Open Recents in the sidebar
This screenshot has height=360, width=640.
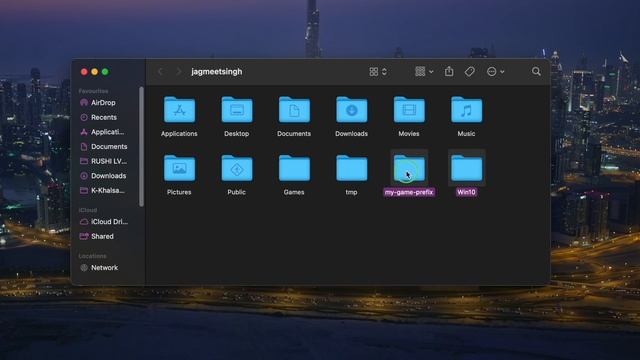(104, 118)
